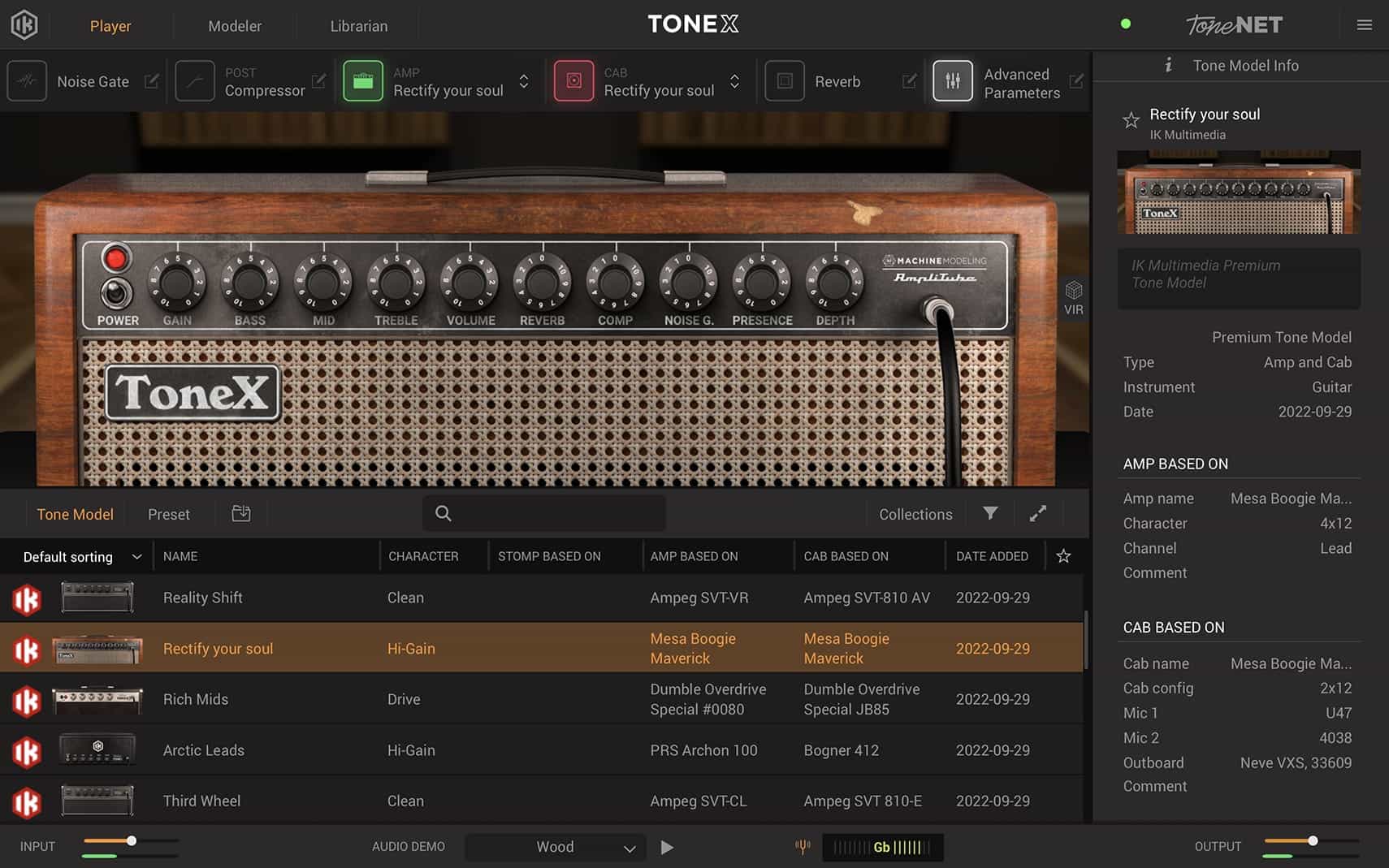This screenshot has height=868, width=1389.
Task: Switch to the Player tab
Action: 110,26
